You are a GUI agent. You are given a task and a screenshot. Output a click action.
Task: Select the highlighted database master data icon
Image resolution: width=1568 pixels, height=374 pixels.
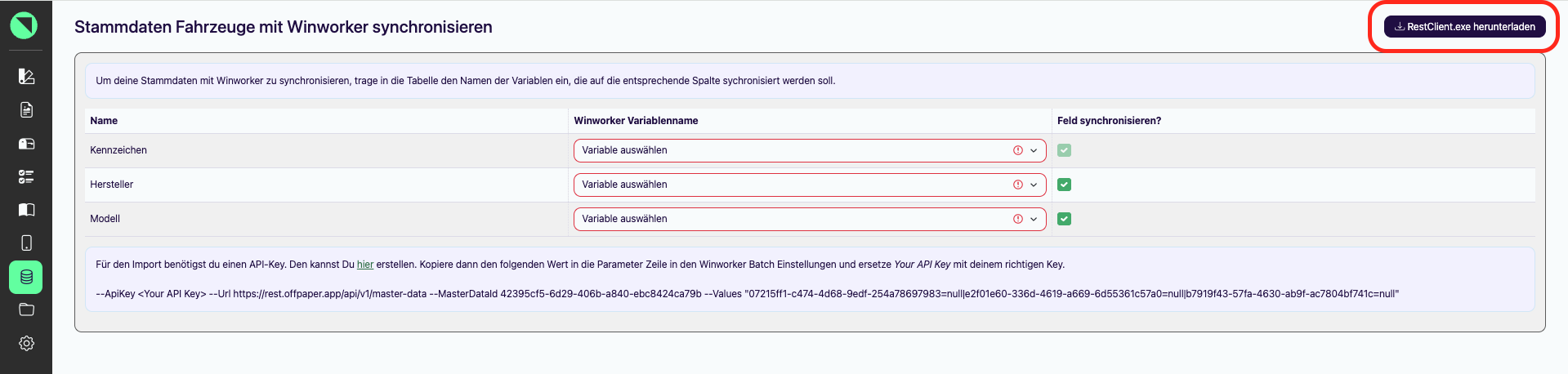tap(26, 277)
